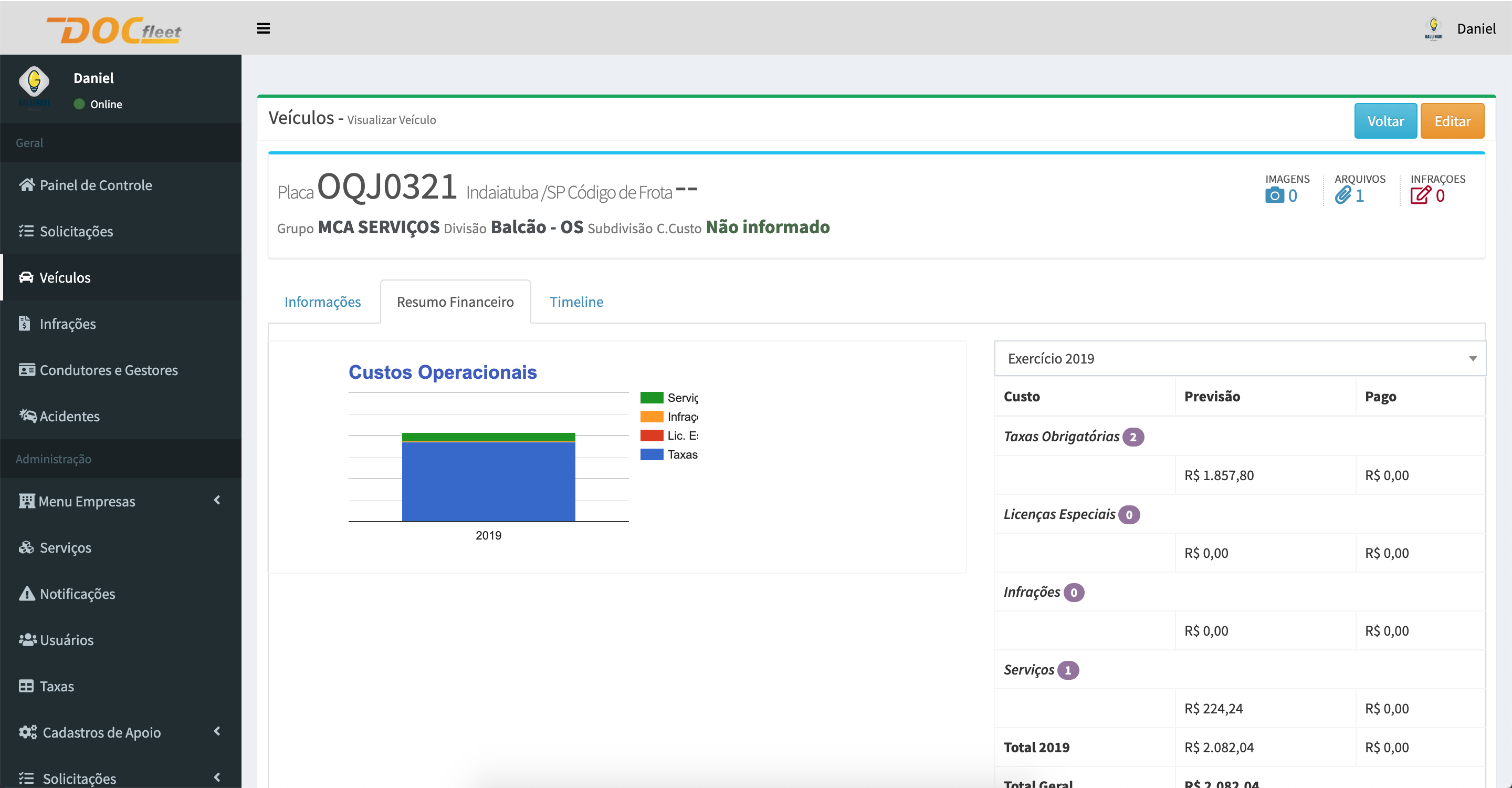Click the DOCfleet logo
The image size is (1512, 788).
[x=114, y=29]
